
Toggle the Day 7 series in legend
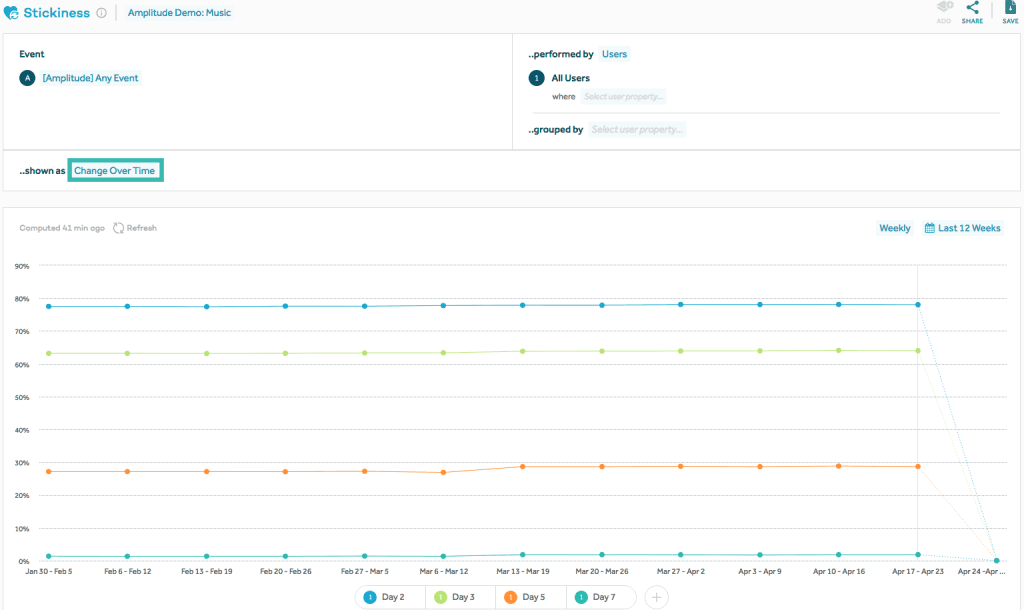click(x=601, y=597)
